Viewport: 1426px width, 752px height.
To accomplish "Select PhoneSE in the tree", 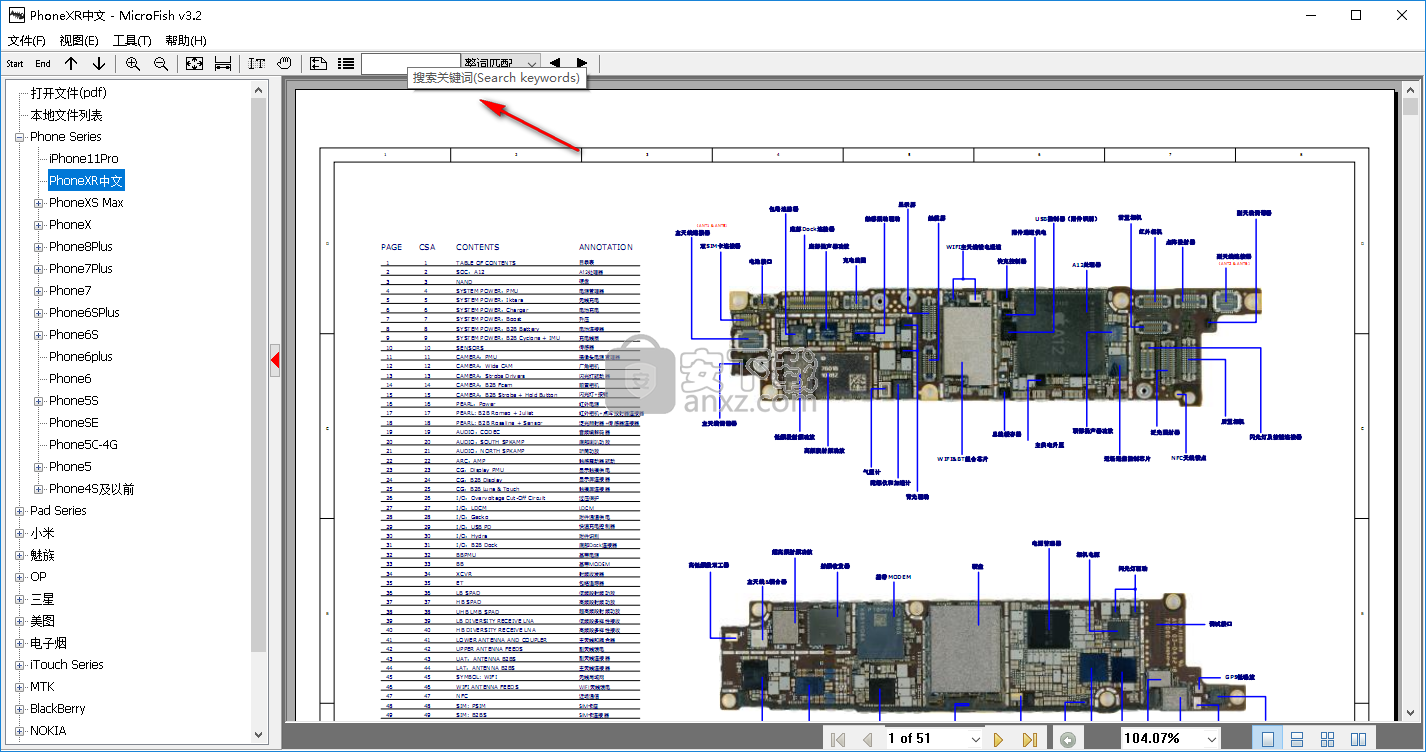I will tap(74, 423).
